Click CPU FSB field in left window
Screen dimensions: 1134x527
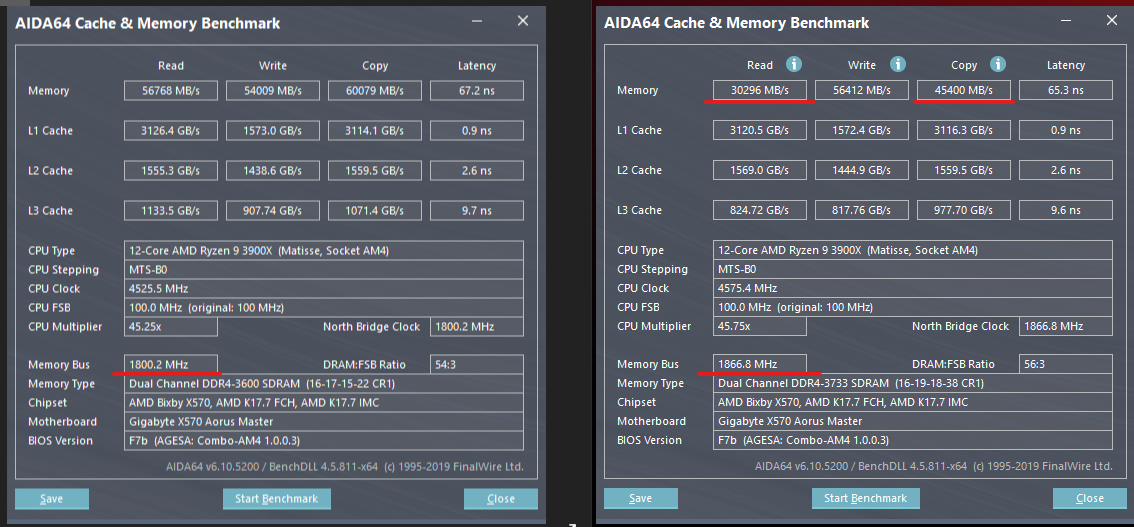(x=323, y=308)
